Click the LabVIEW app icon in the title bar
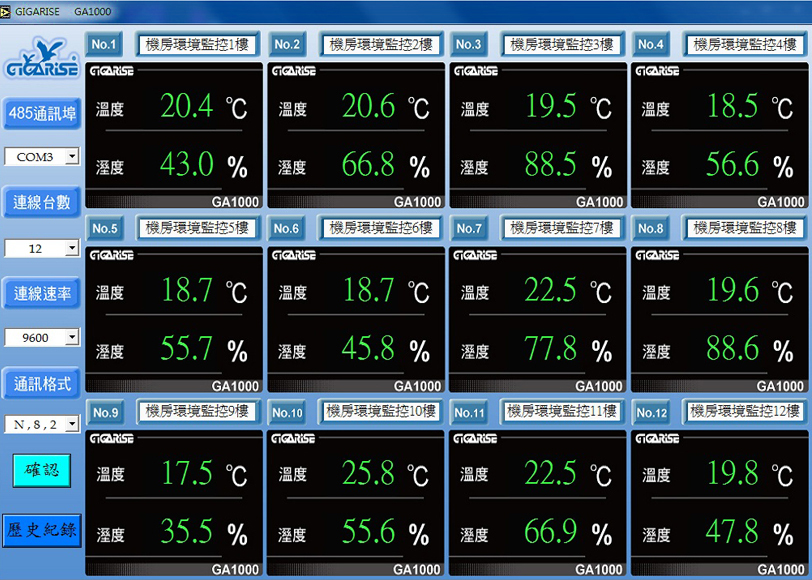Image resolution: width=812 pixels, height=580 pixels. click(5, 11)
